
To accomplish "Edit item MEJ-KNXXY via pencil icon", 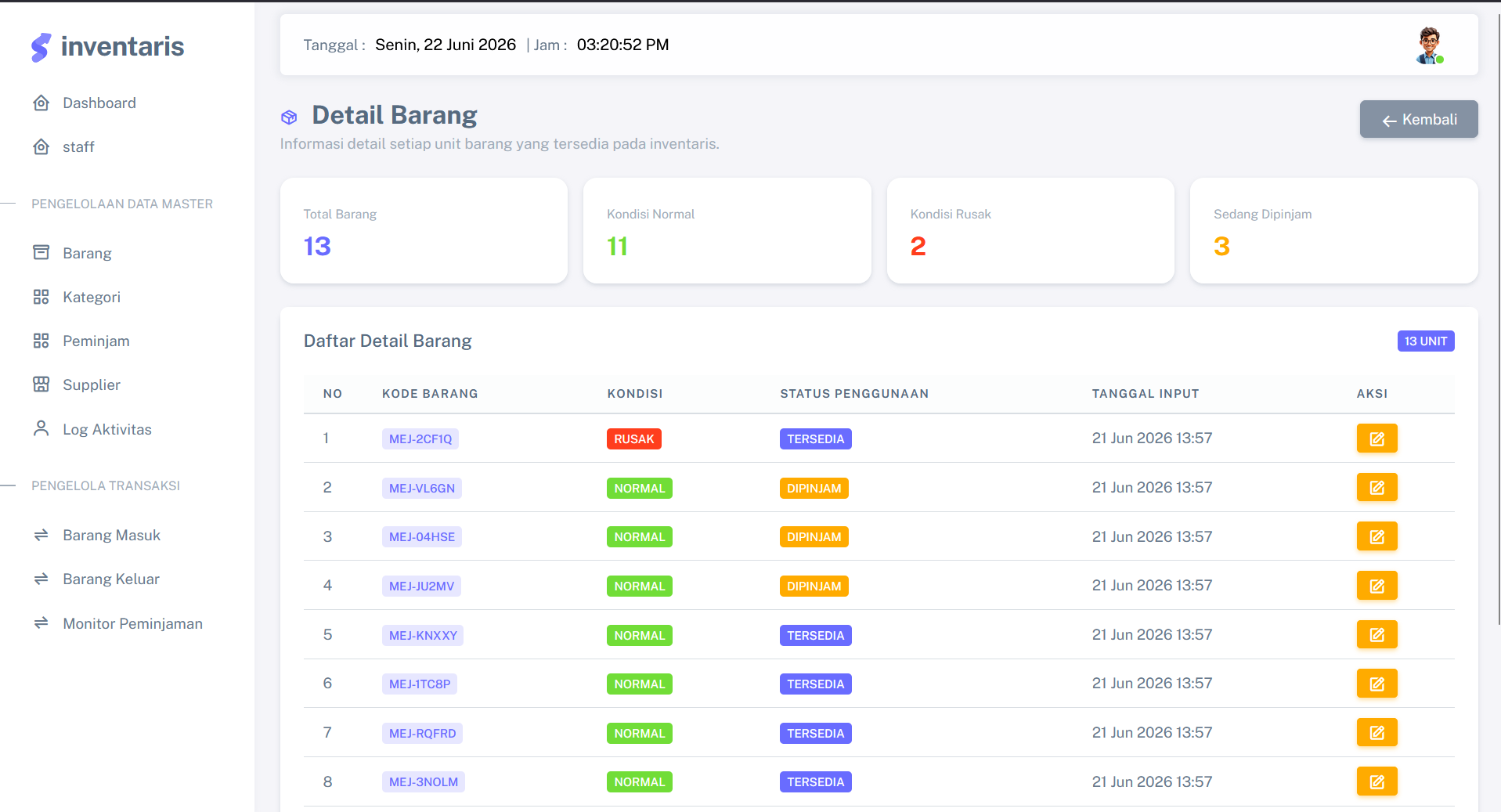I will tap(1377, 634).
